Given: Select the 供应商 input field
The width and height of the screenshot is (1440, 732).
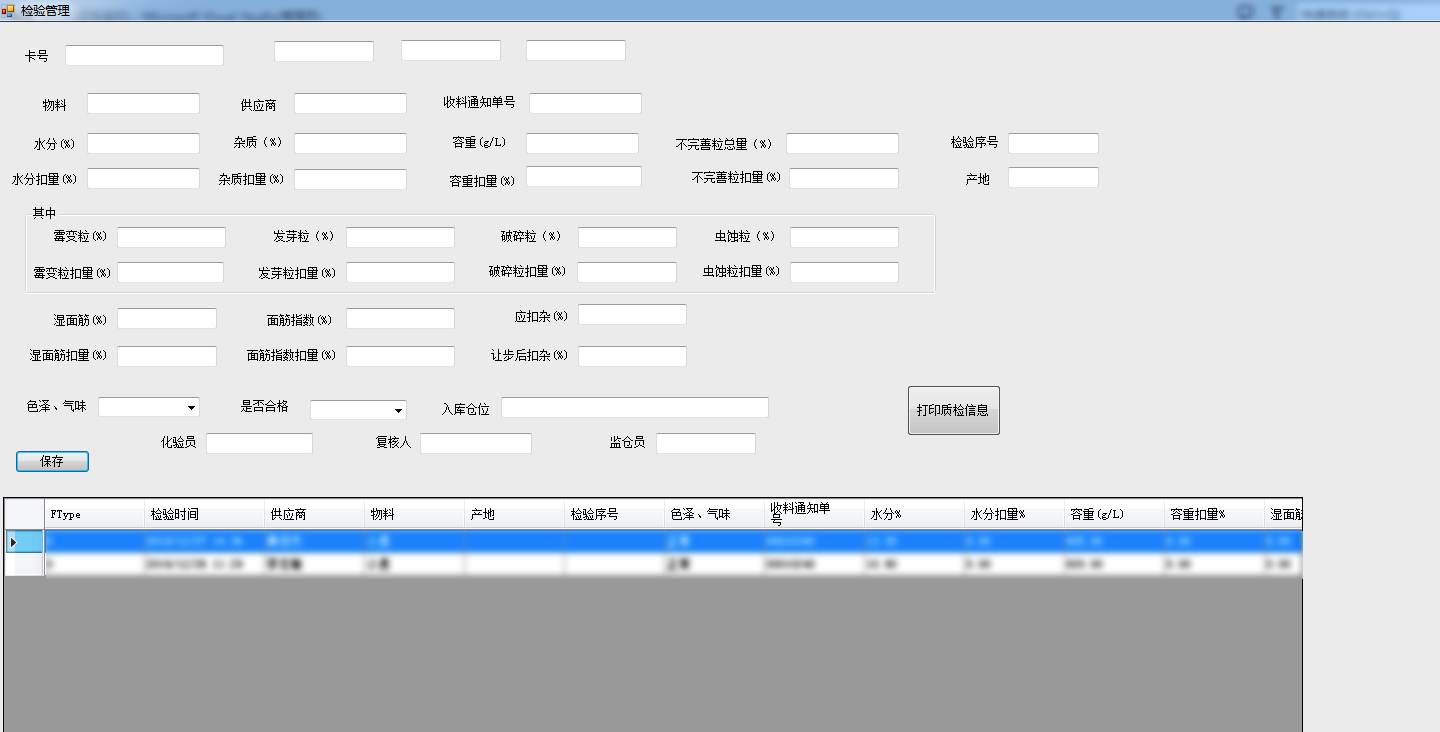Looking at the screenshot, I should click(x=350, y=104).
